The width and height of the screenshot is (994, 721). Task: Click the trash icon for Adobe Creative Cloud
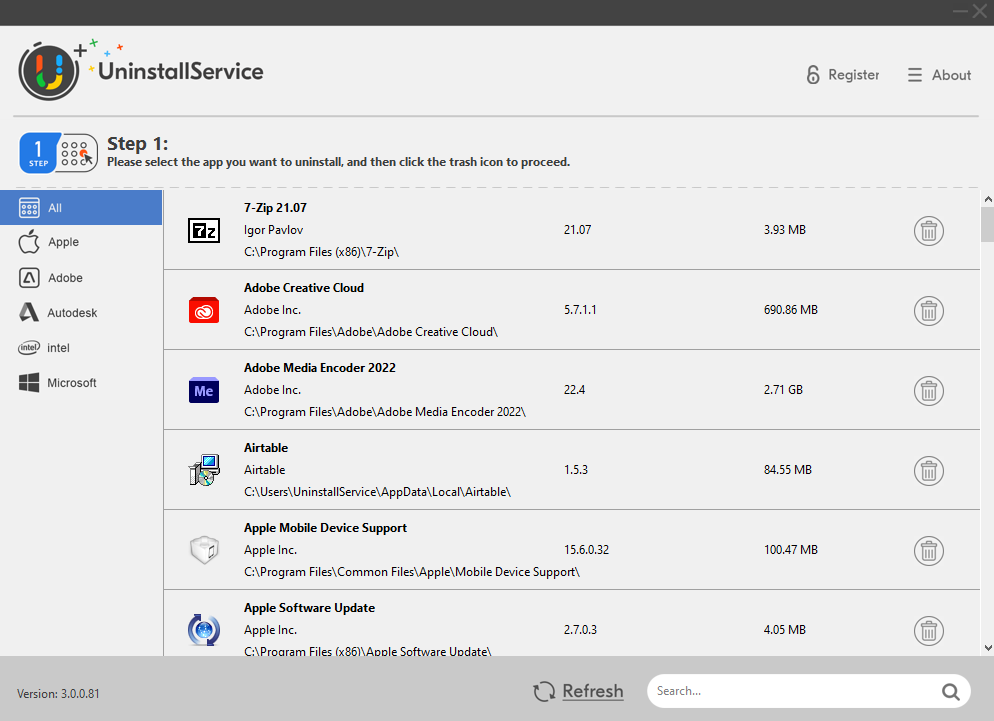[929, 311]
